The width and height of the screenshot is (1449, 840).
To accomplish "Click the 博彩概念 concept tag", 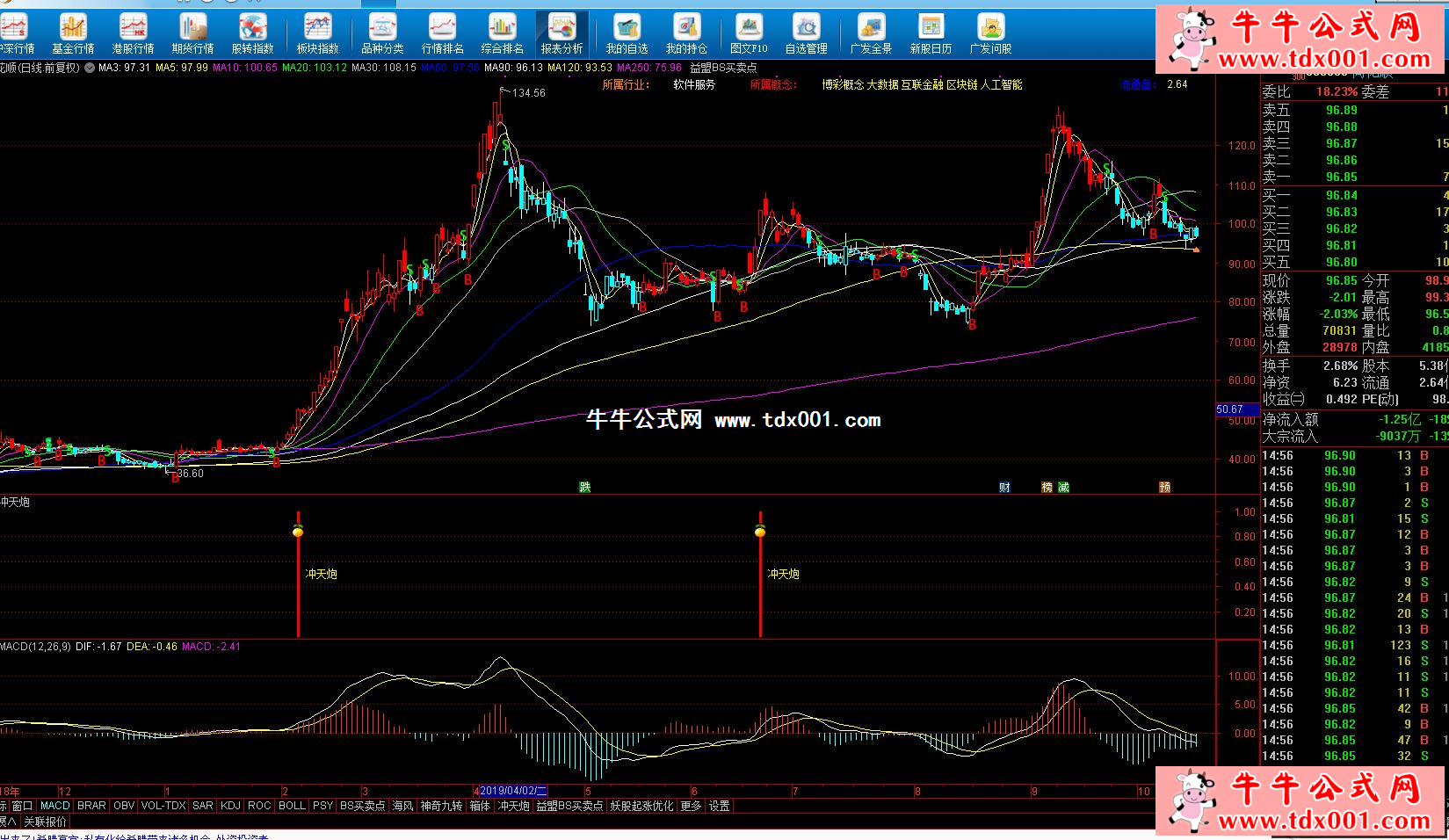I will tap(843, 84).
